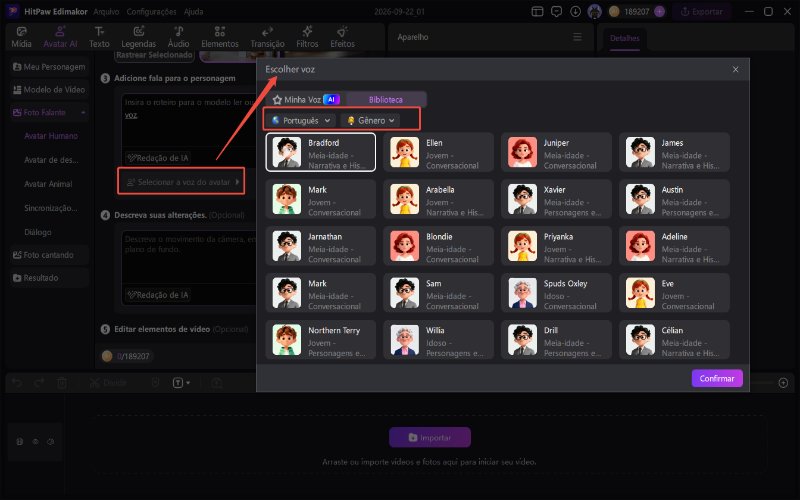Choose the Juniper voice

click(x=556, y=152)
